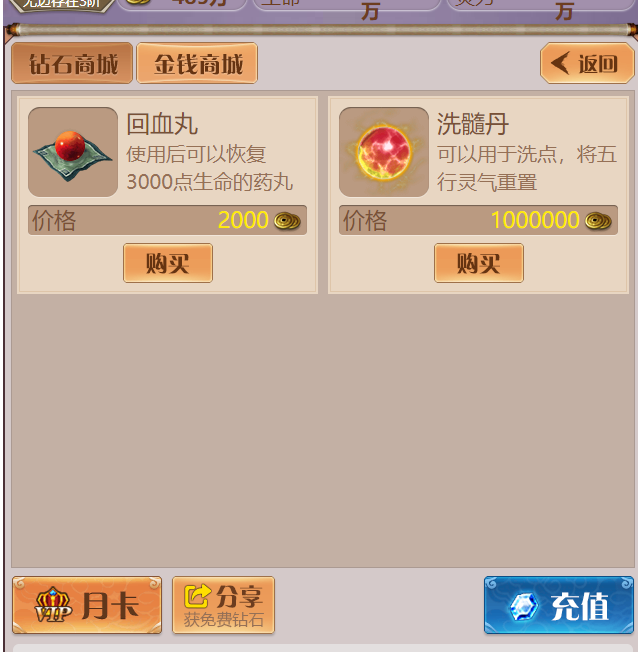
Task: Click the 洗髓丹 price bar
Action: 478,220
